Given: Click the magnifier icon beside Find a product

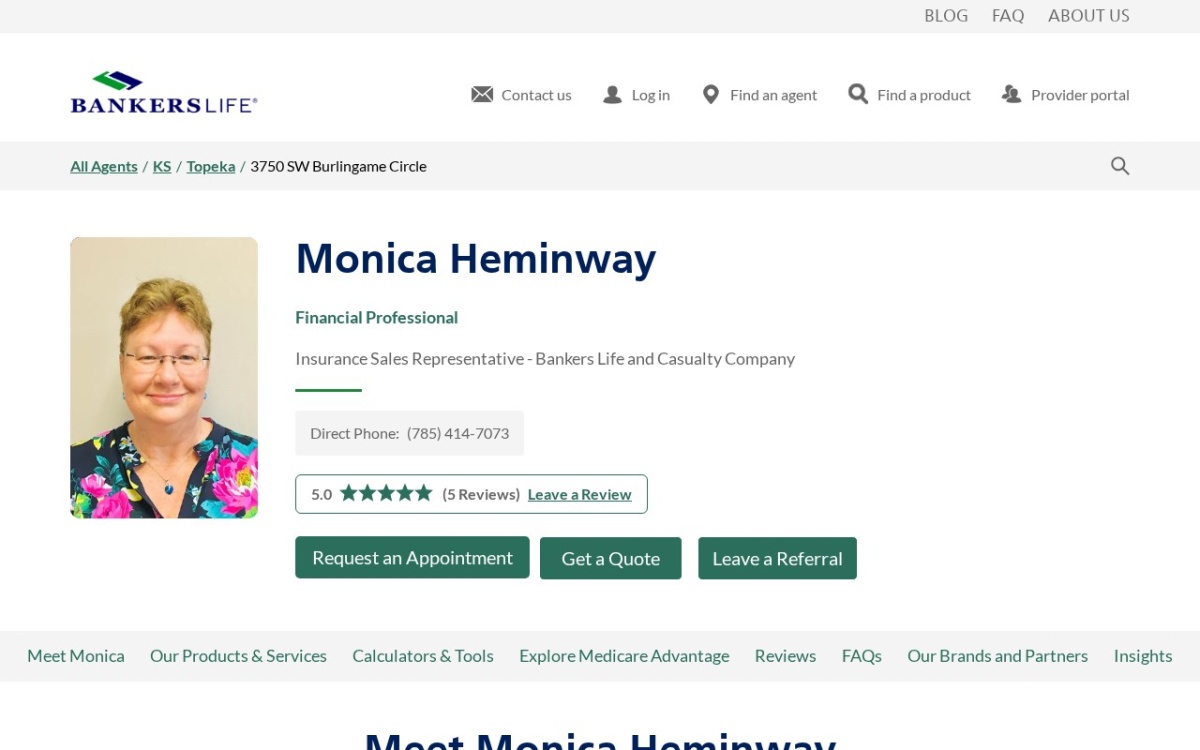Looking at the screenshot, I should pos(858,94).
